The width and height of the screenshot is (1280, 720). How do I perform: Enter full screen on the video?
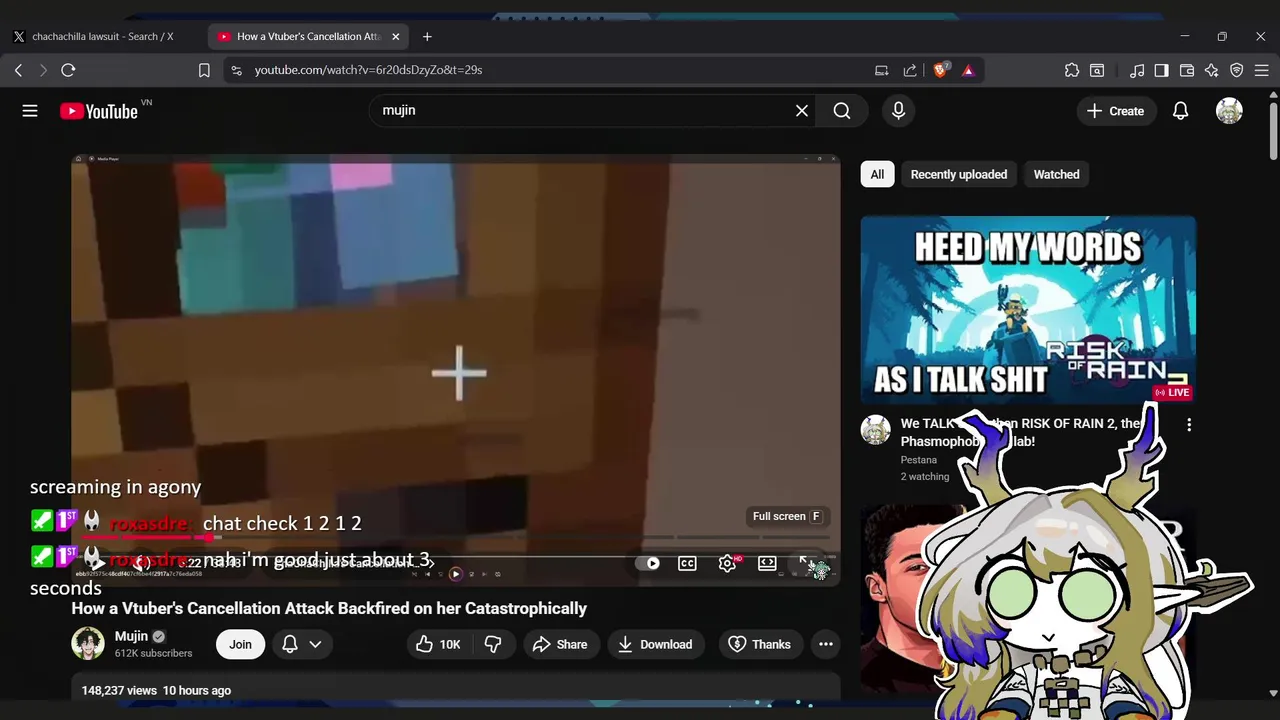[x=808, y=564]
